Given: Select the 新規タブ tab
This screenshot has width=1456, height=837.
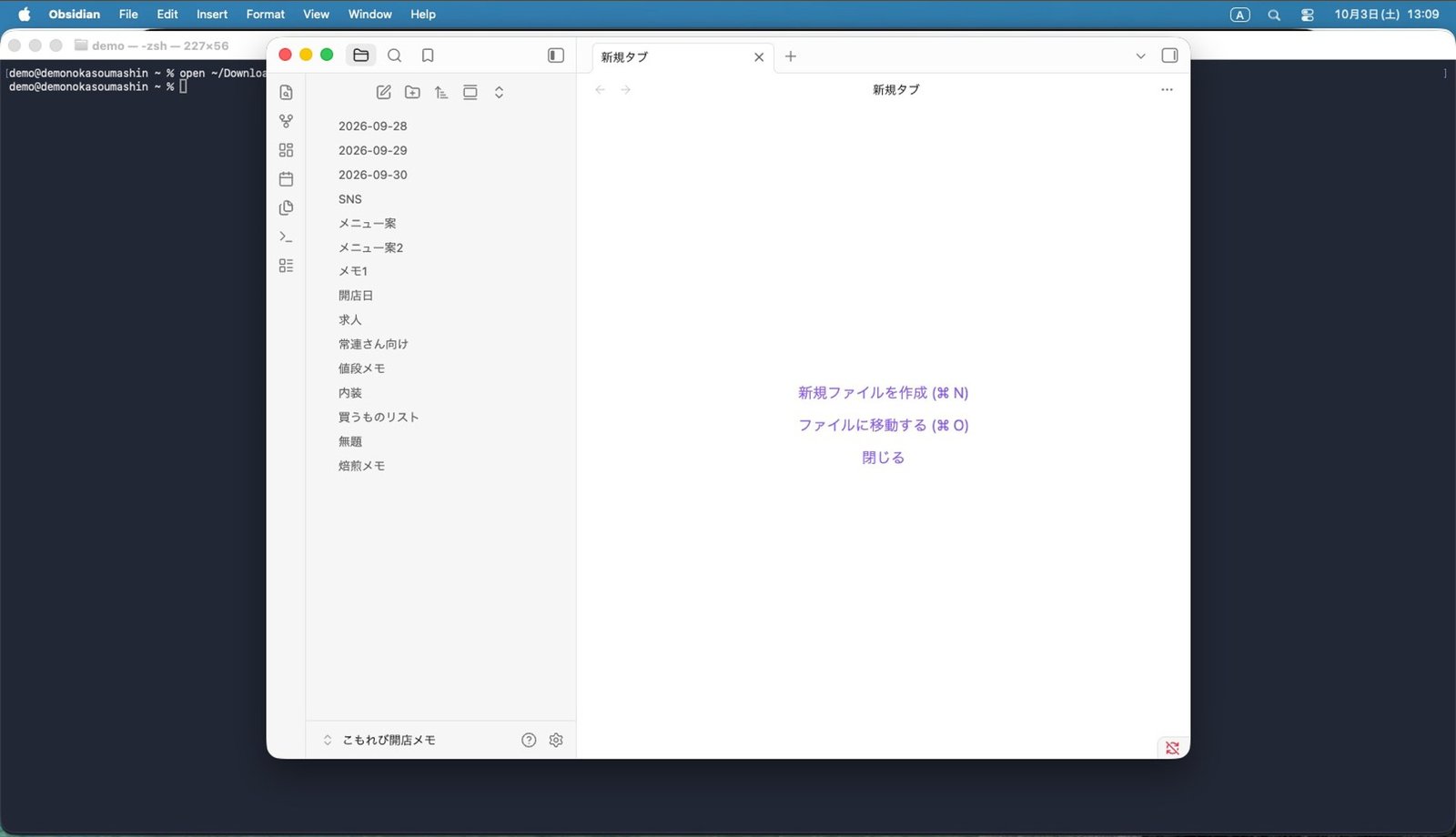Looking at the screenshot, I should (x=682, y=56).
